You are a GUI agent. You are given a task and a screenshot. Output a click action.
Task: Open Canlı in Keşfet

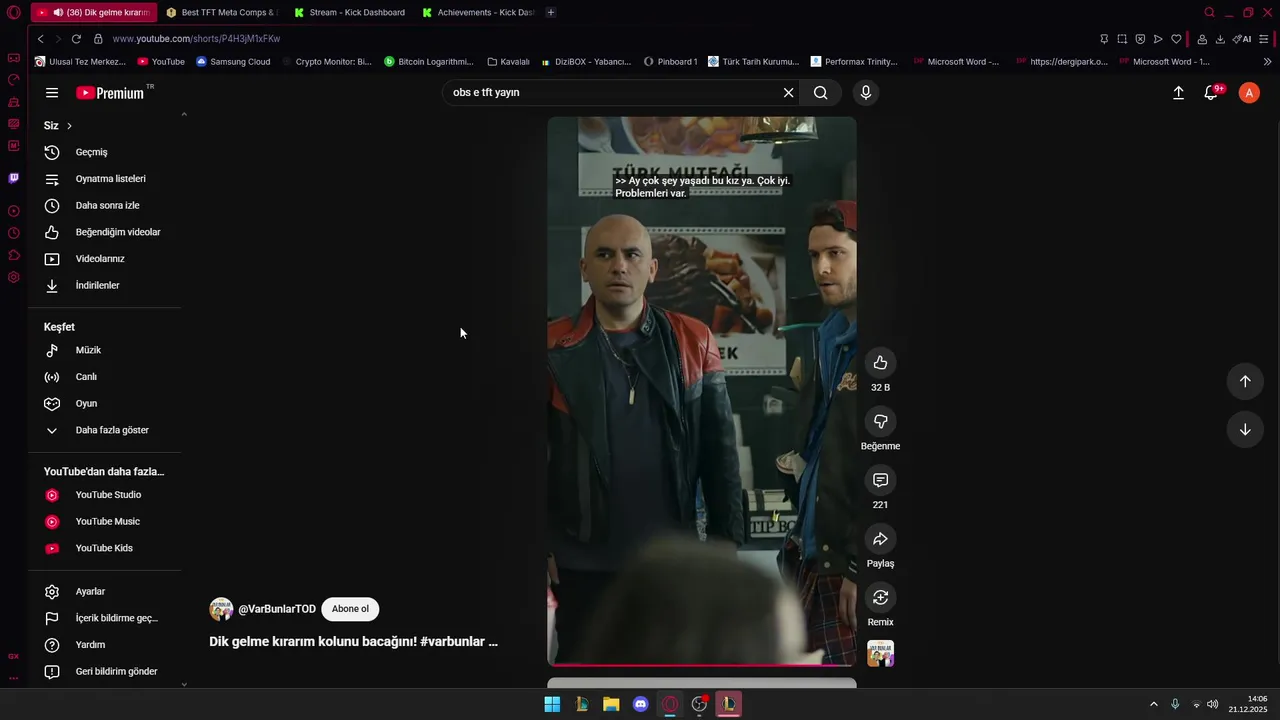pyautogui.click(x=105, y=377)
